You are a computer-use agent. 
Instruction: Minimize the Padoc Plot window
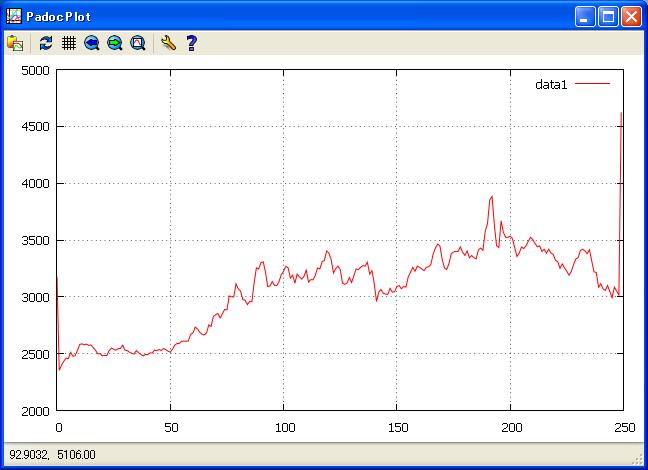[x=585, y=16]
